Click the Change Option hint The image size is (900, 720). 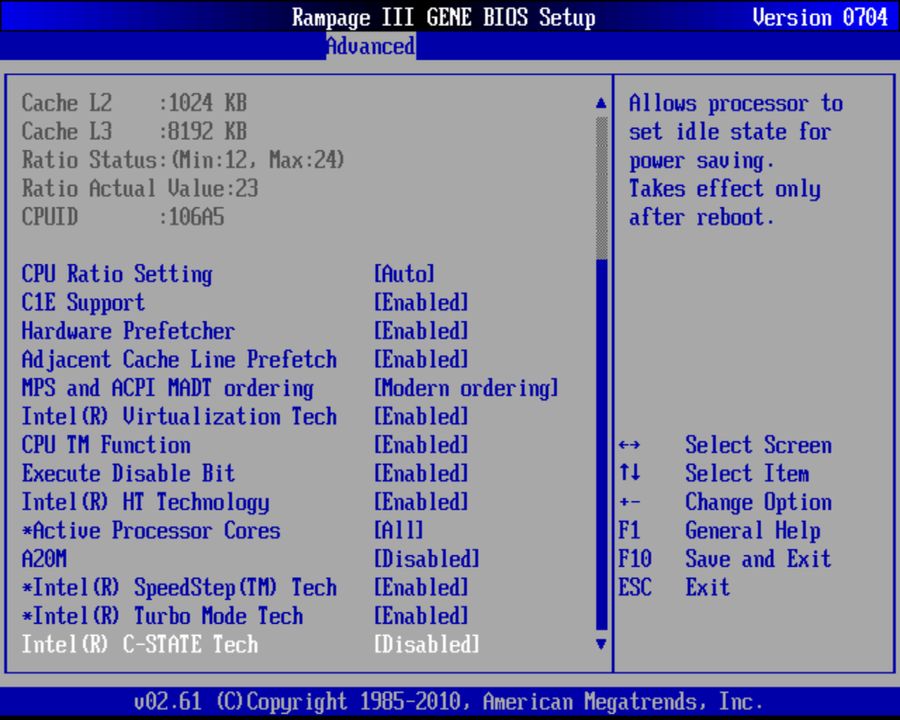pyautogui.click(x=758, y=502)
